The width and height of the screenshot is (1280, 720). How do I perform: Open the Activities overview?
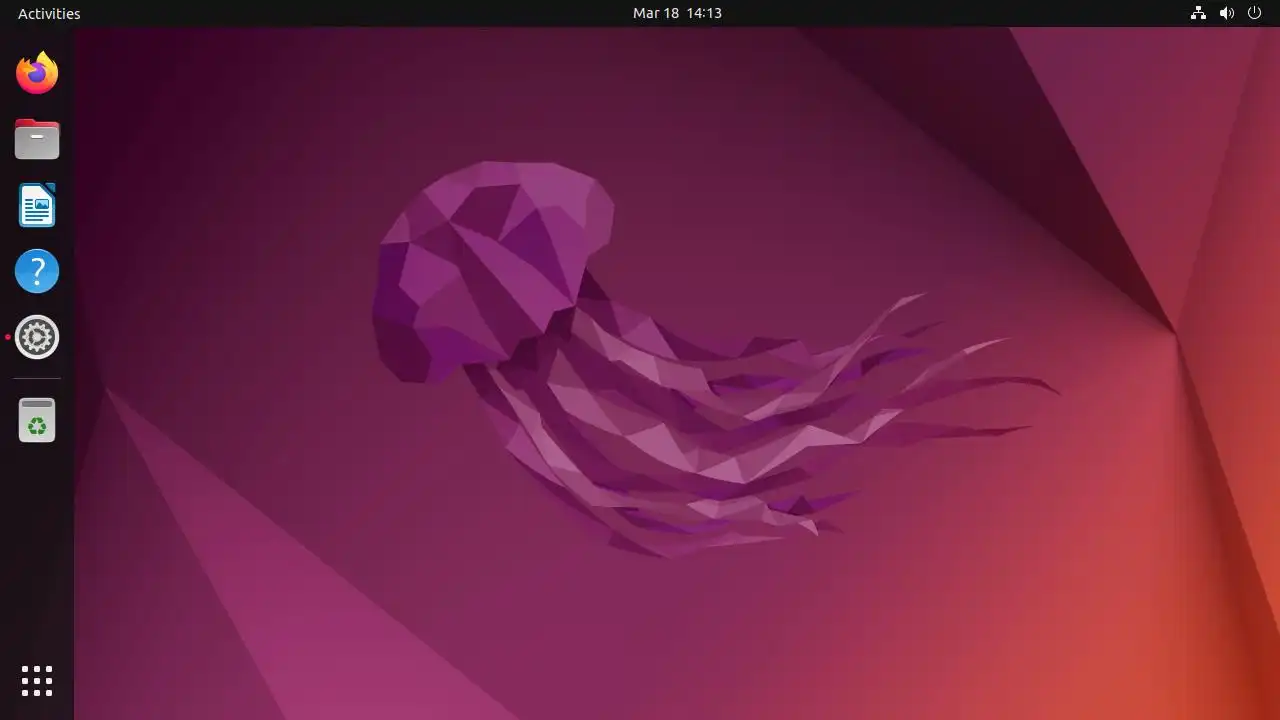pyautogui.click(x=49, y=13)
